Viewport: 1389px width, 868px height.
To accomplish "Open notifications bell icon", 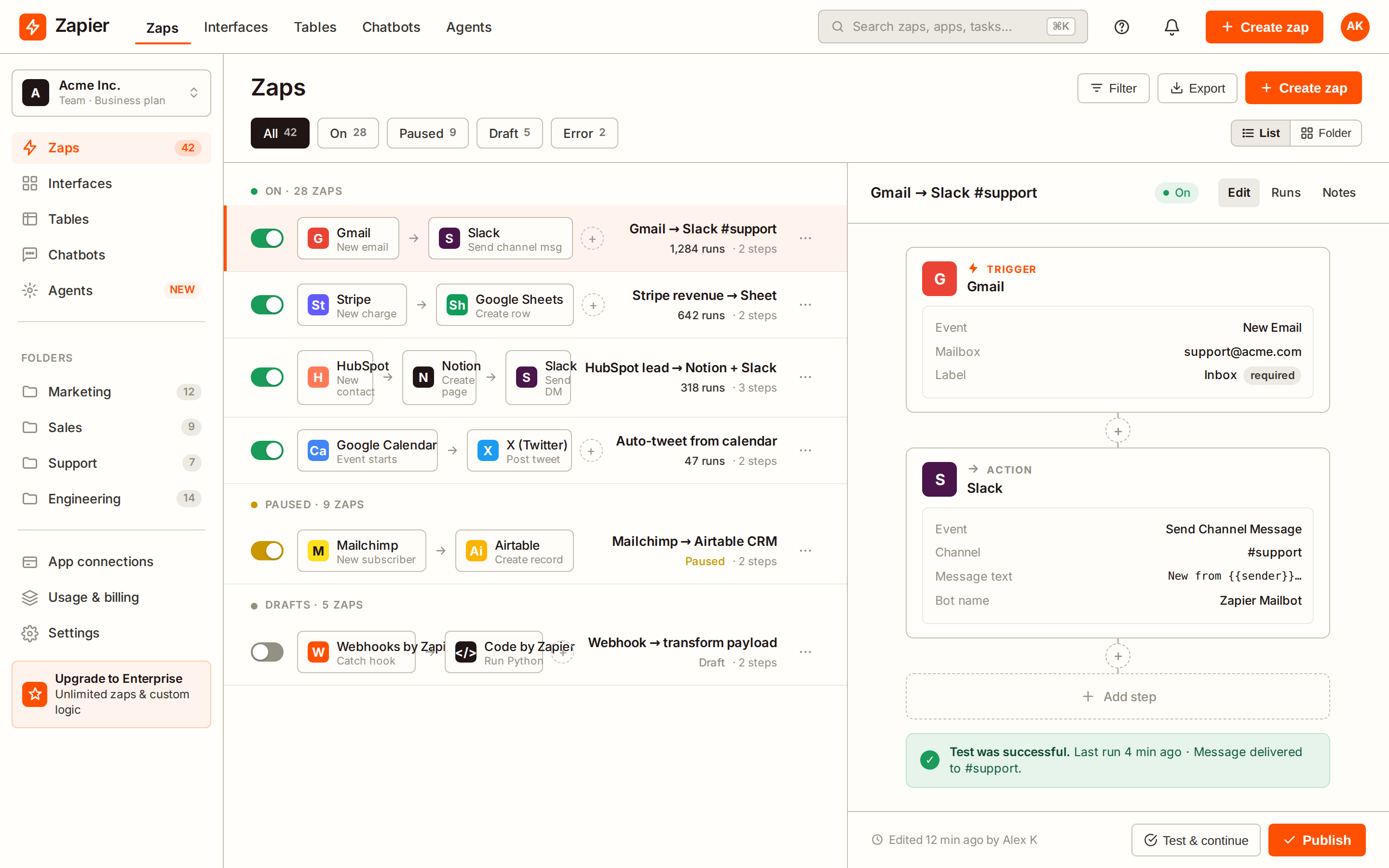I will point(1171,27).
